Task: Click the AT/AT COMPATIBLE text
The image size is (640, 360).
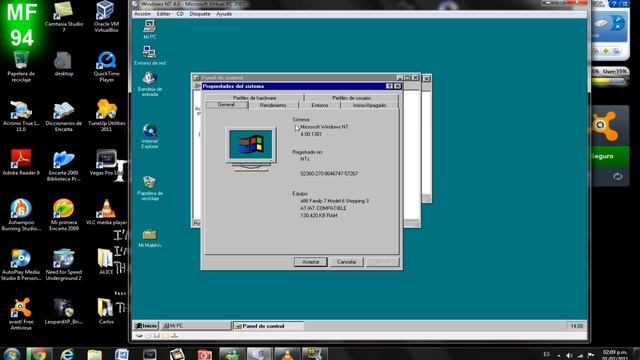Action: tap(323, 208)
